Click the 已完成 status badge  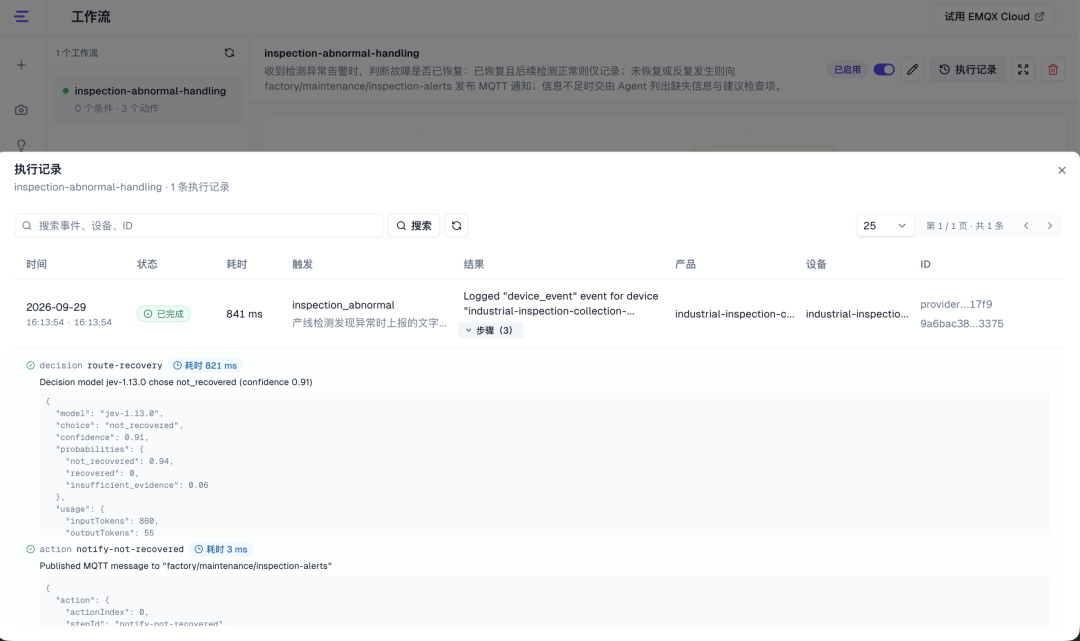(163, 314)
